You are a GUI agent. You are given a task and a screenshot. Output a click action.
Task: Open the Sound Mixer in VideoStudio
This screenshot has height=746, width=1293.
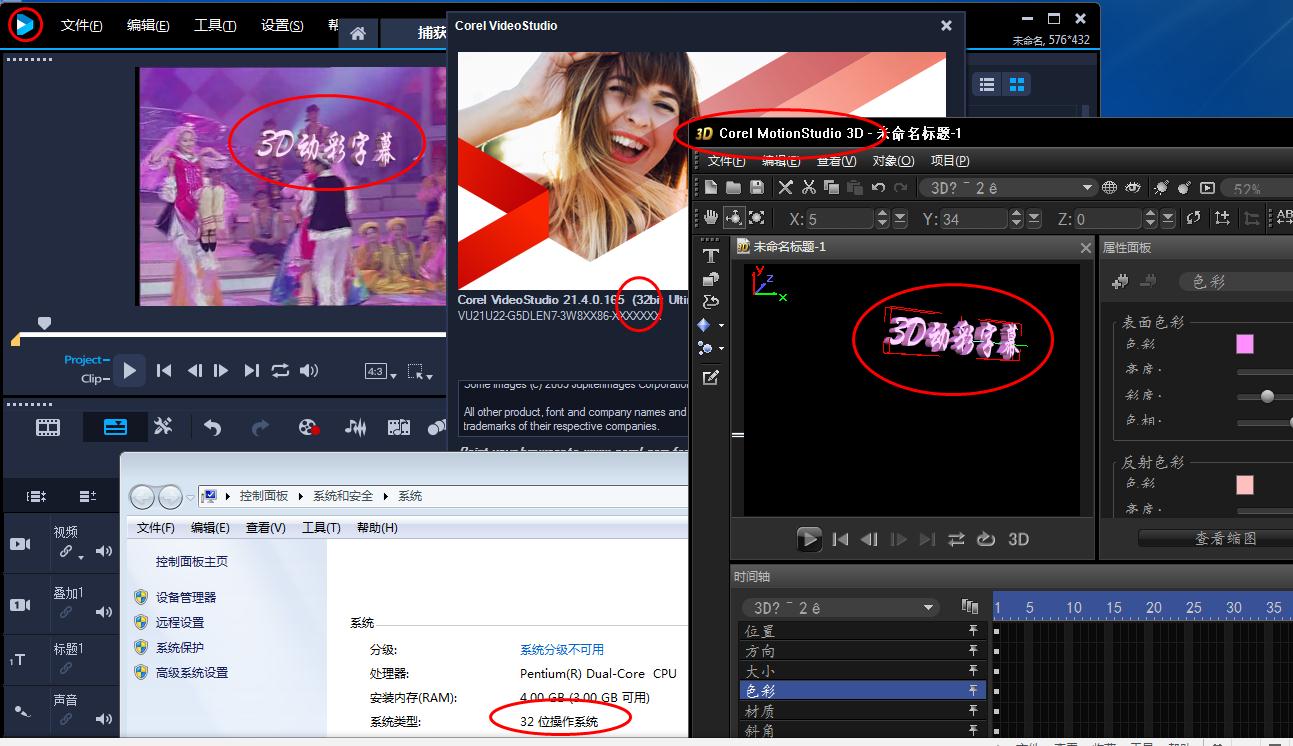[x=355, y=427]
